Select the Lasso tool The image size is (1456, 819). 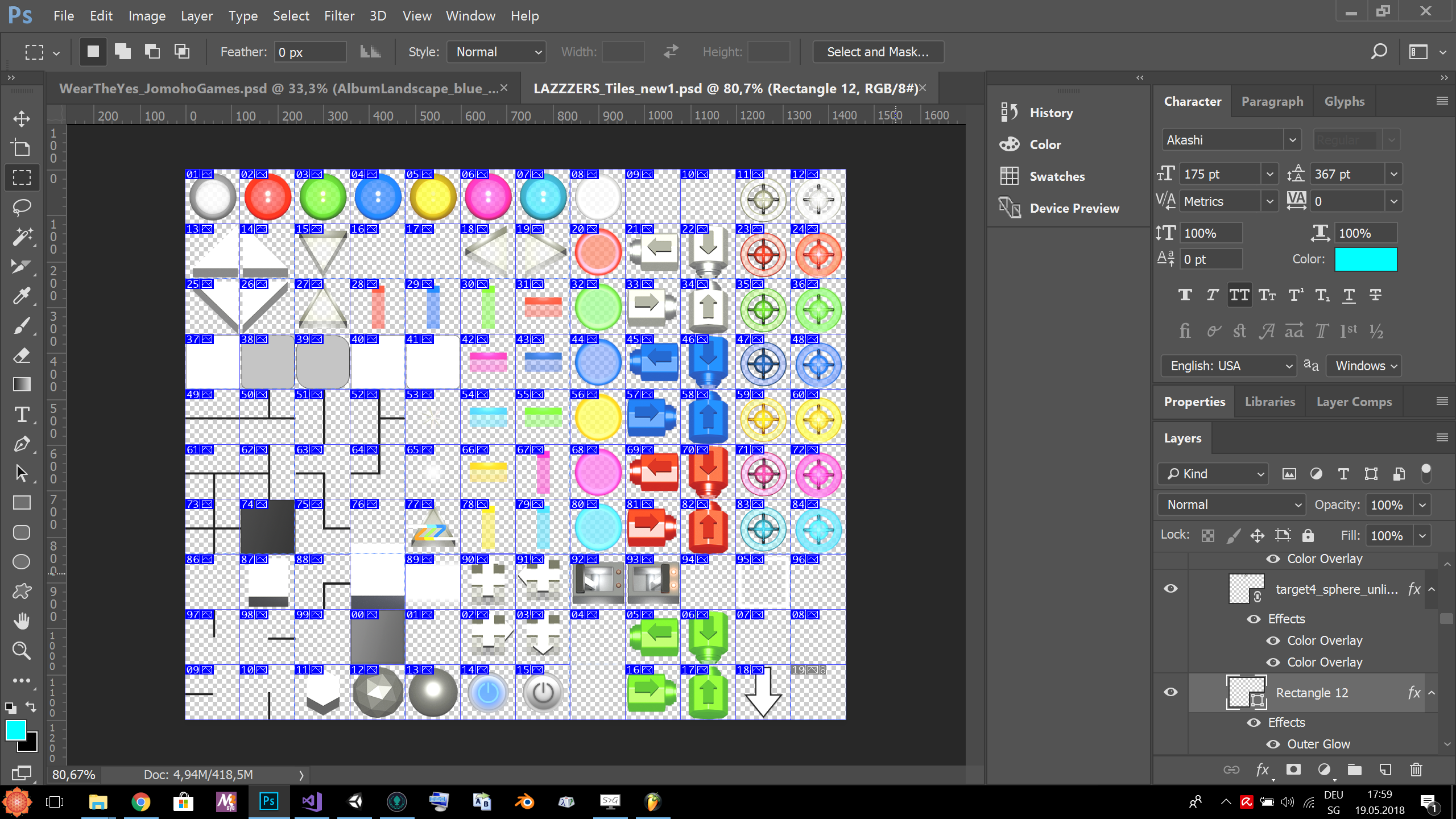(22, 207)
